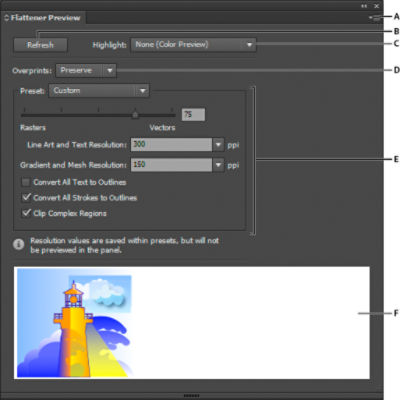The image size is (400, 400).
Task: Cycle panel view with Flattener Preview arrows
Action: click(6, 18)
